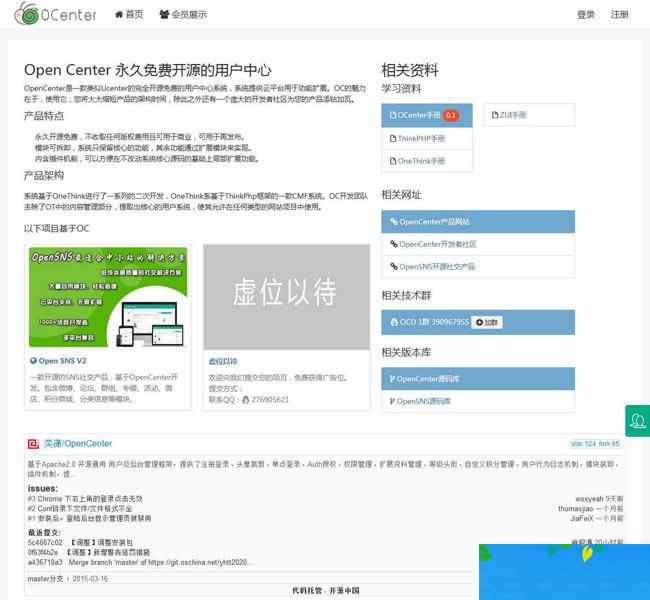Open the 首页 home menu item

[129, 15]
